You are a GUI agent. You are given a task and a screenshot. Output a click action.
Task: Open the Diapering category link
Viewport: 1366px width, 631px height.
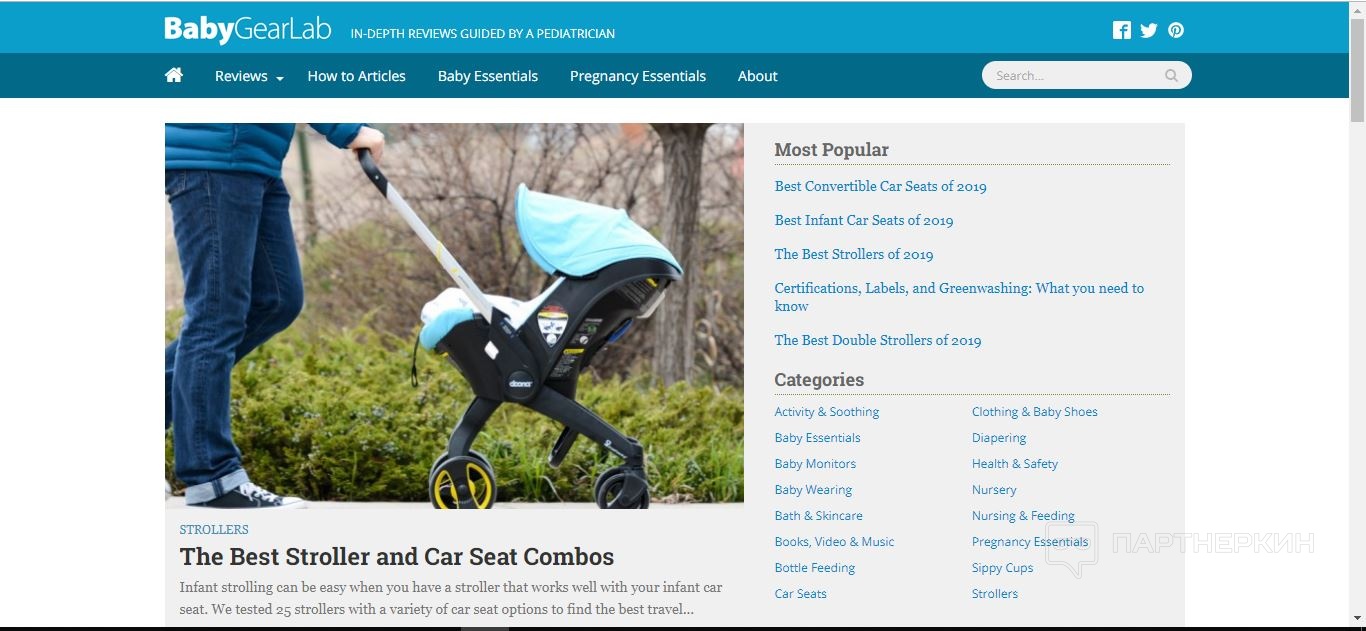[x=999, y=438]
